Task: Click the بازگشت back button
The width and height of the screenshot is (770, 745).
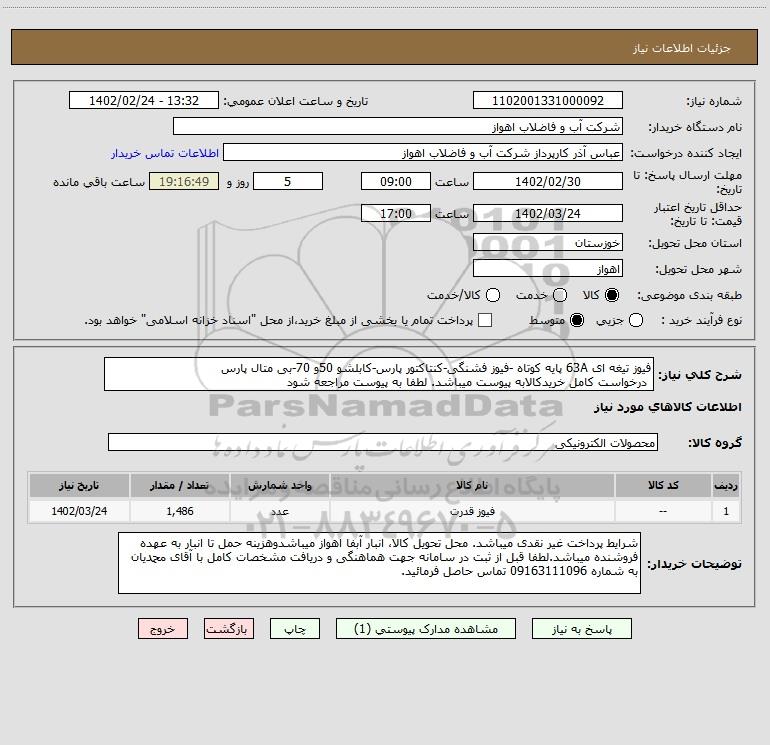Action: pos(229,629)
